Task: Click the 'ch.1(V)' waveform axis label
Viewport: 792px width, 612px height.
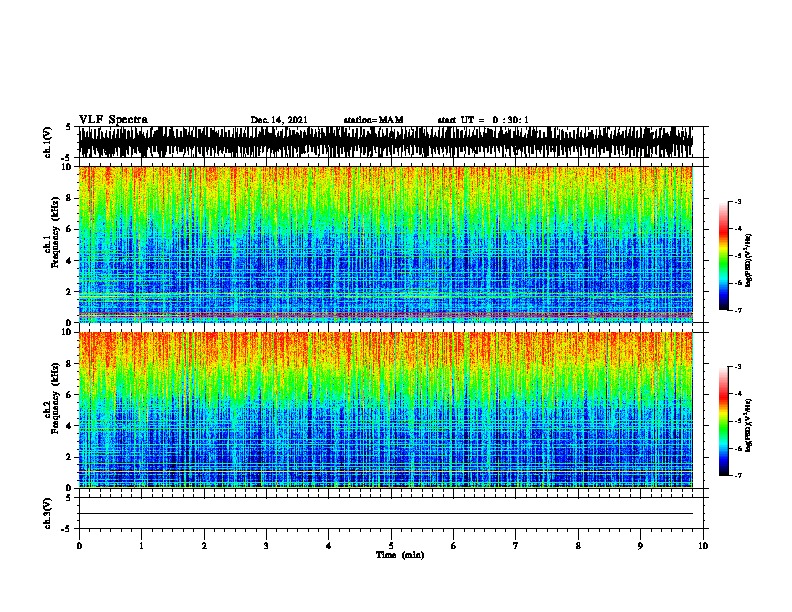Action: 48,142
